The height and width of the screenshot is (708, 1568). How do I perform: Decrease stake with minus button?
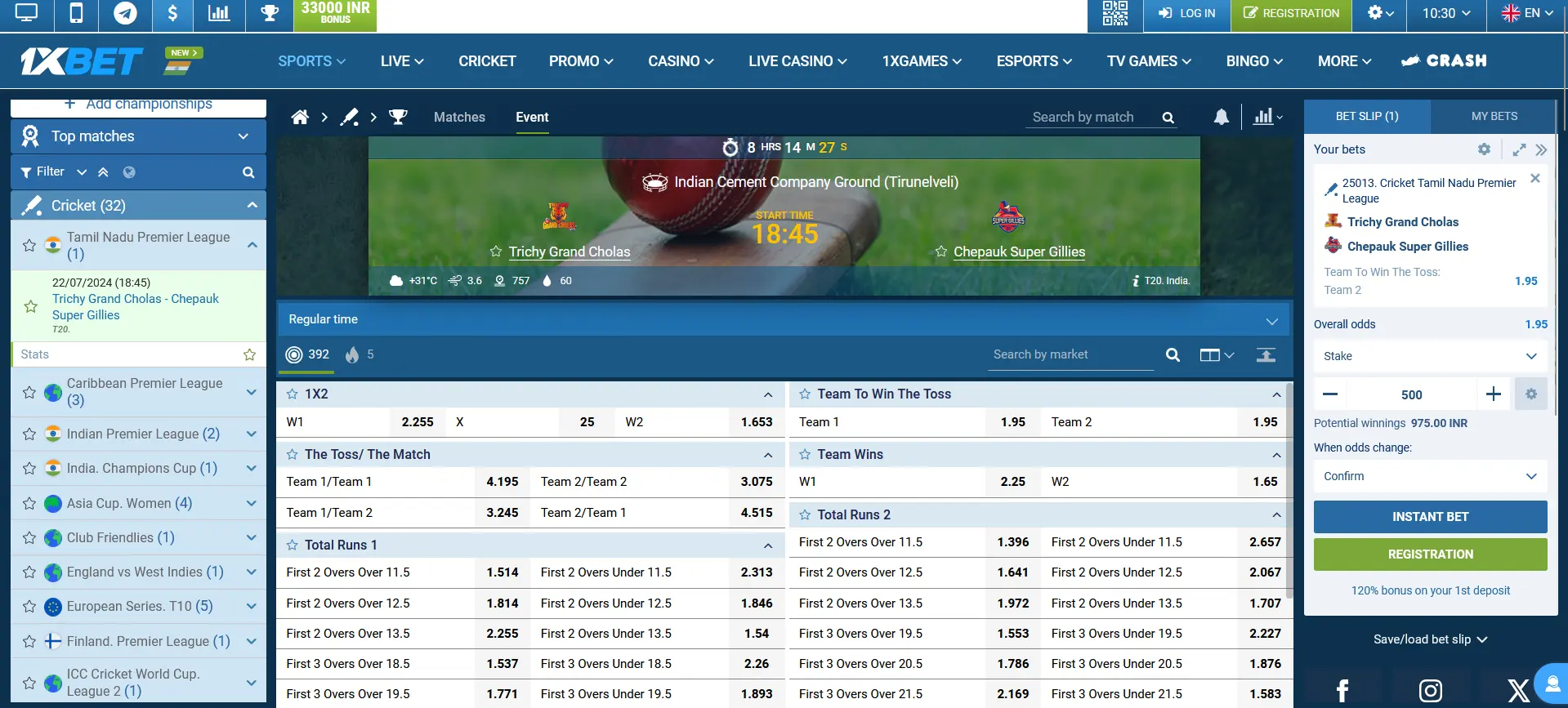pos(1330,394)
